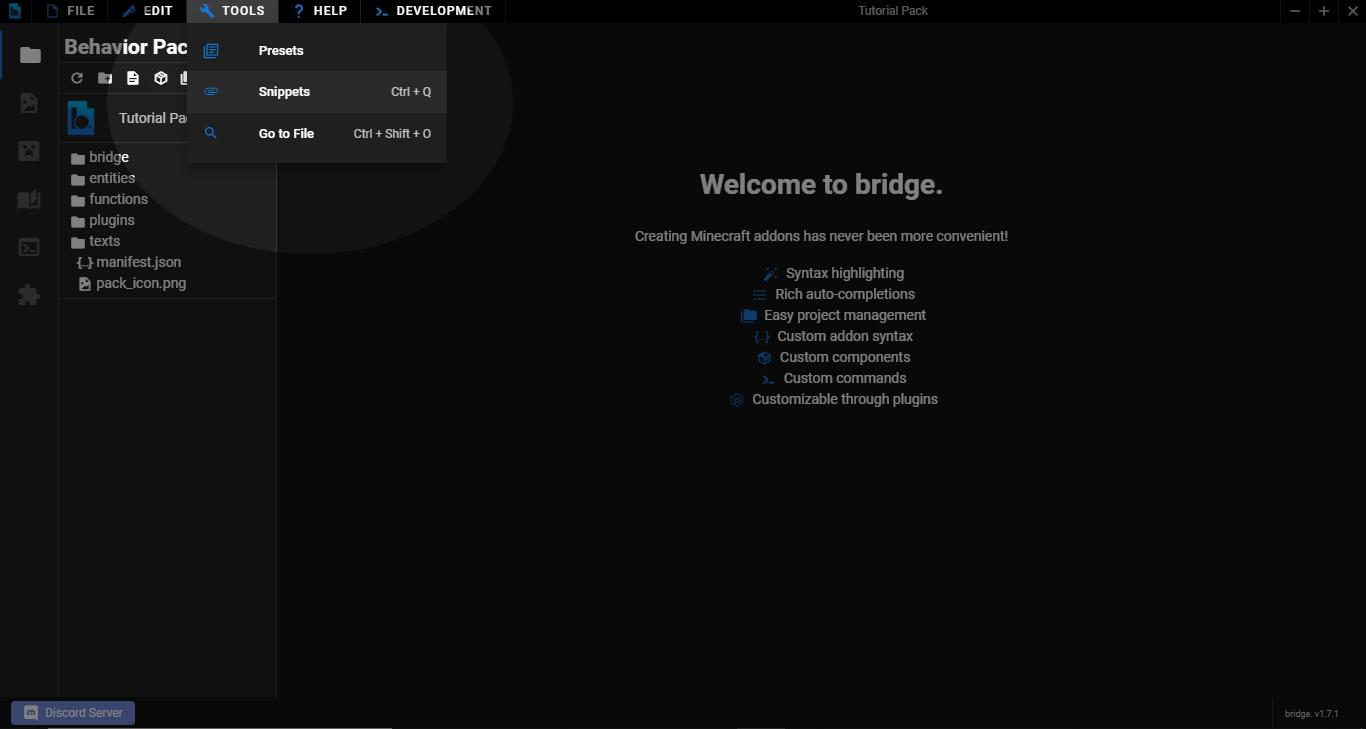The height and width of the screenshot is (729, 1366).
Task: Click the Custom commands feature line
Action: (833, 378)
